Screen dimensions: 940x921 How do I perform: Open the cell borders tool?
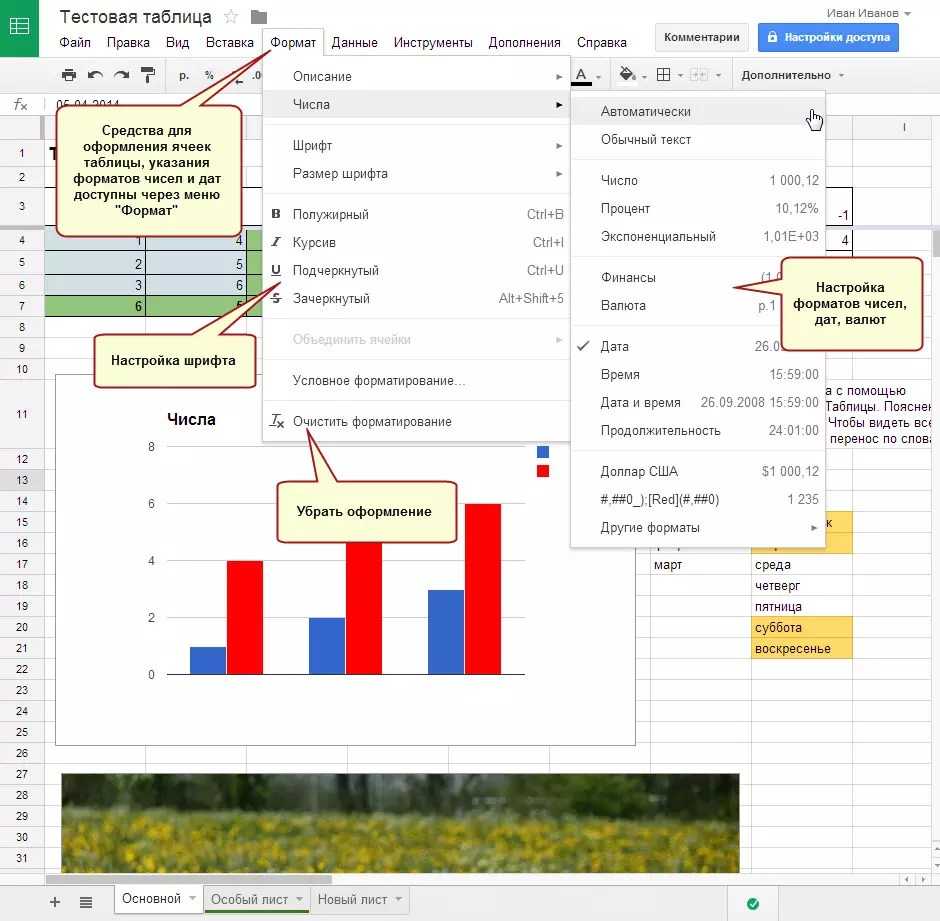point(663,75)
